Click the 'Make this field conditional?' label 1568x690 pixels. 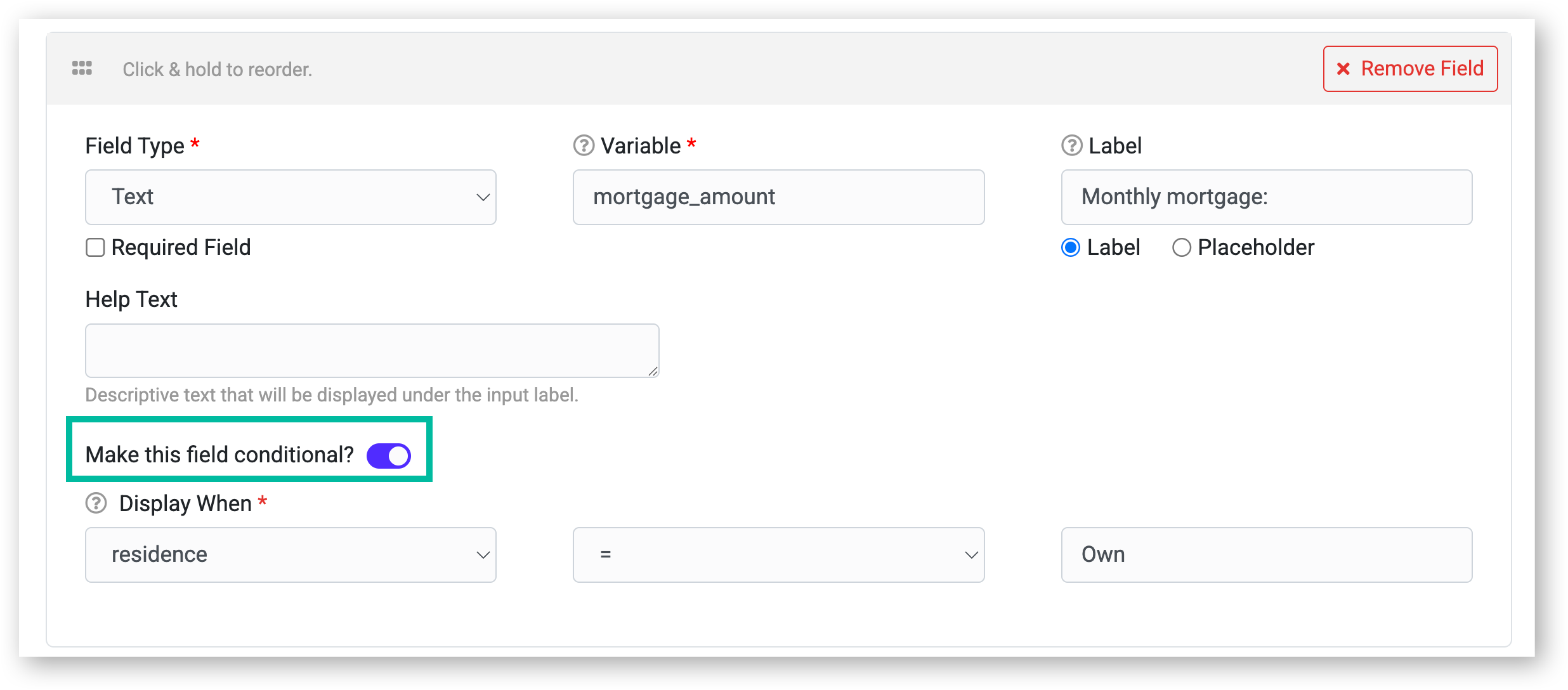219,455
